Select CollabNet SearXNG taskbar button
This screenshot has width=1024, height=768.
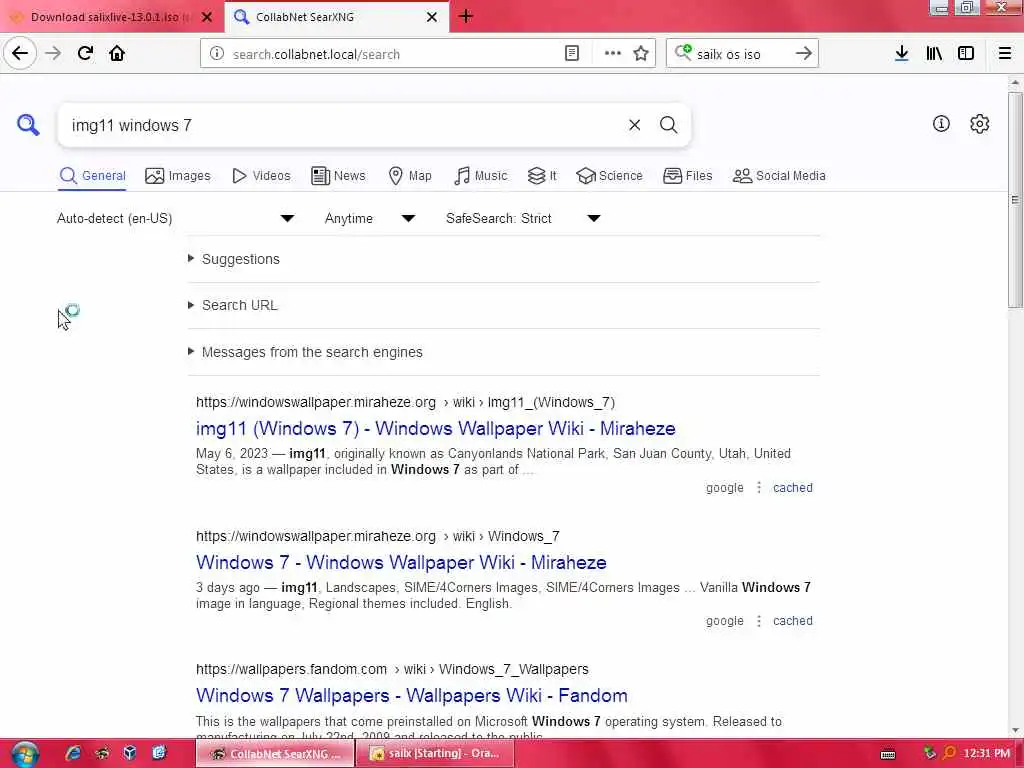[x=275, y=754]
